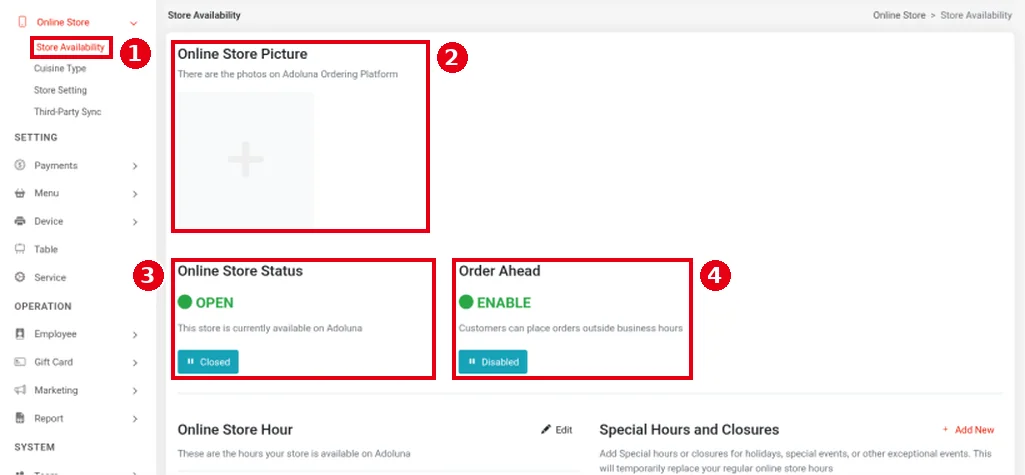This screenshot has height=475, width=1025.
Task: Click the green OPEN status text
Action: tap(214, 303)
